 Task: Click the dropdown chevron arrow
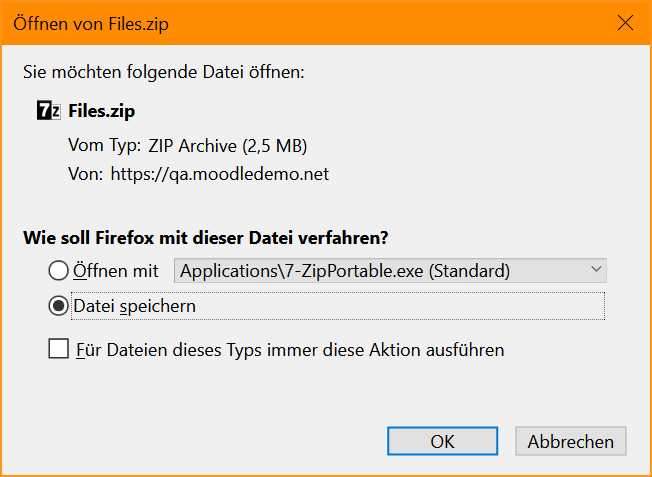596,269
